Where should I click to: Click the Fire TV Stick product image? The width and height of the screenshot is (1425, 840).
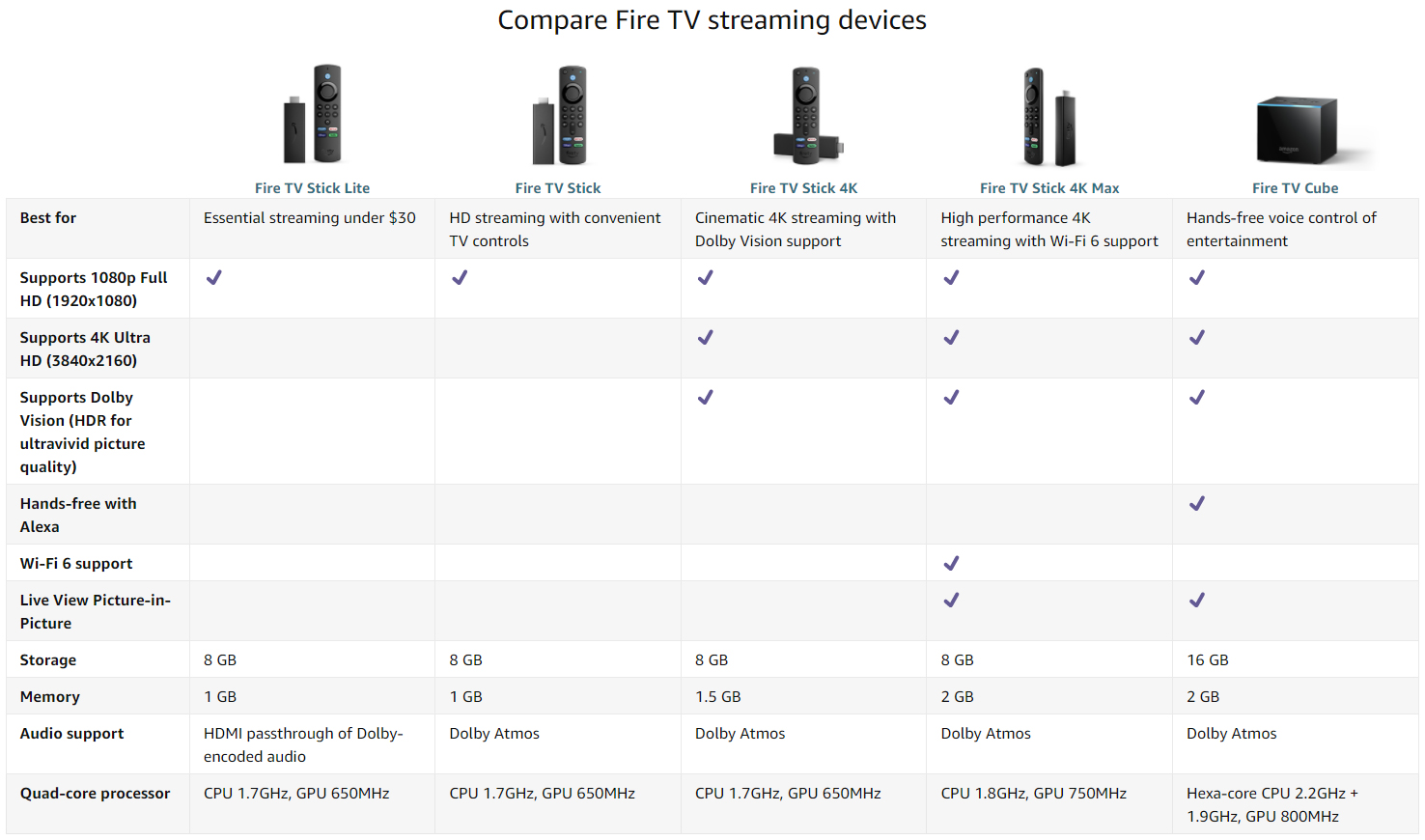click(x=558, y=115)
